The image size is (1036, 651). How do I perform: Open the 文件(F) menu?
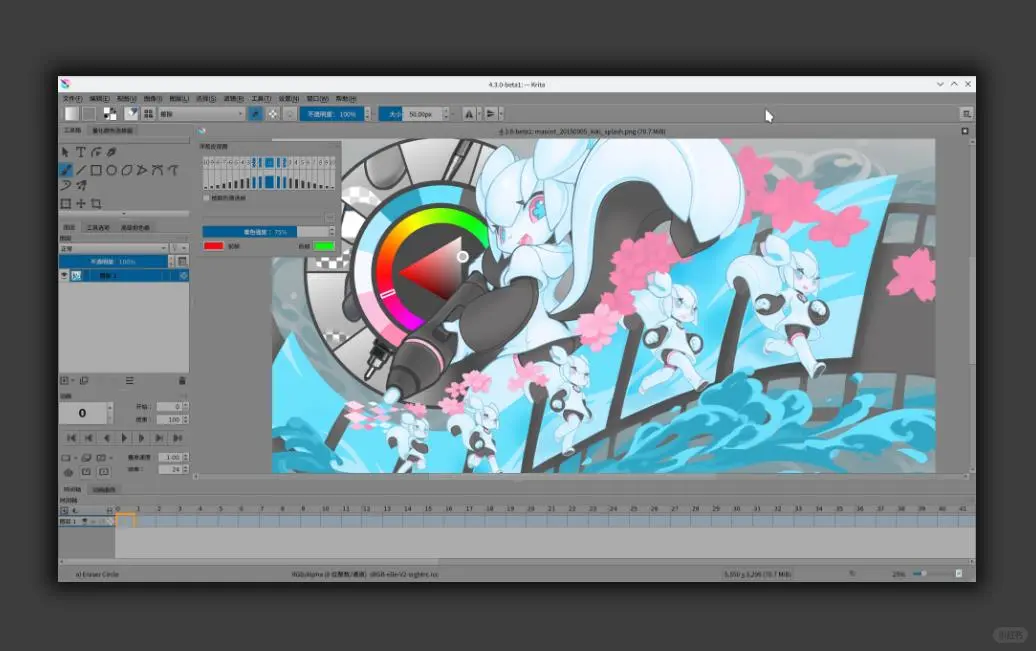click(x=72, y=98)
